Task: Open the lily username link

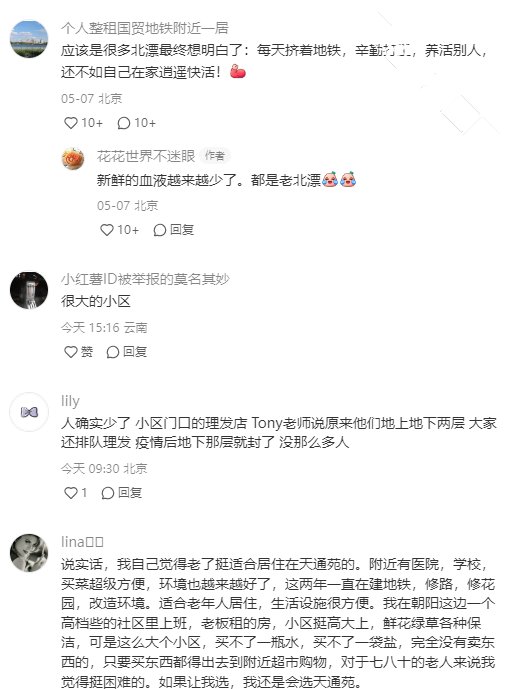Action: coord(70,401)
